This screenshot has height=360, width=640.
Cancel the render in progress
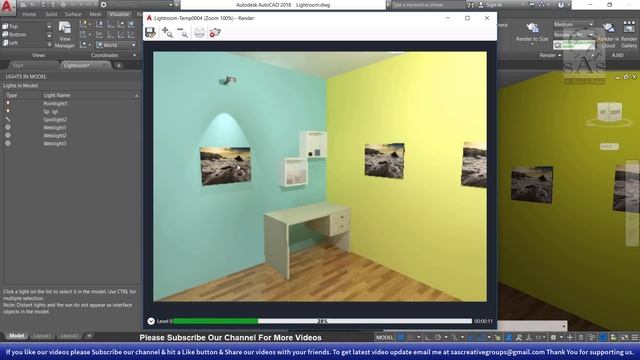tap(215, 33)
